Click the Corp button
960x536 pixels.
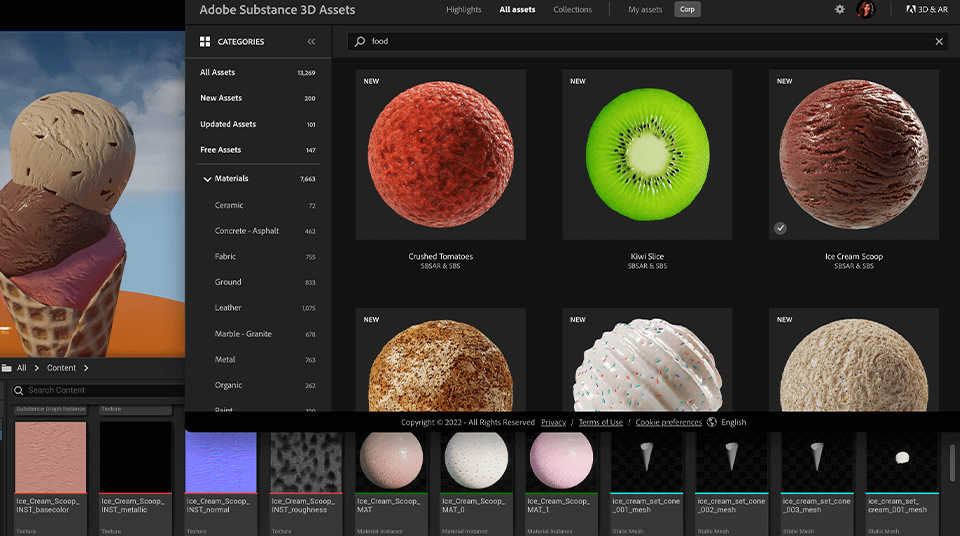(688, 9)
